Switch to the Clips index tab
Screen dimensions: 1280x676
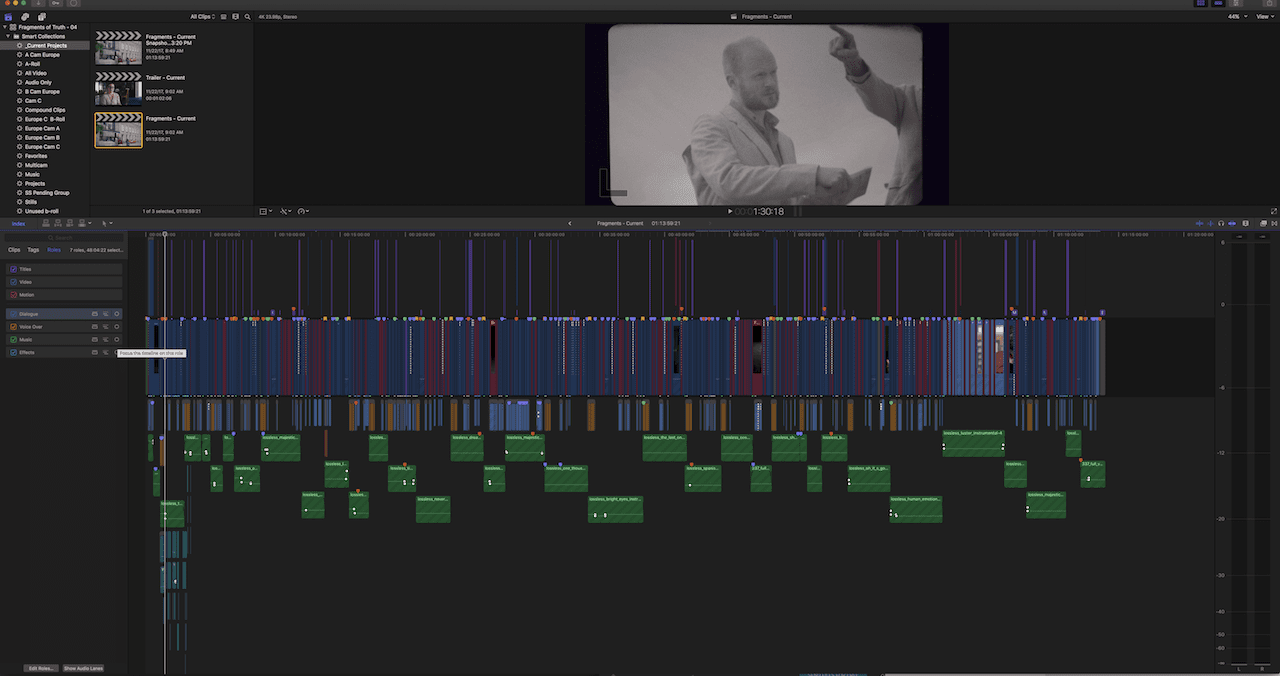(14, 250)
